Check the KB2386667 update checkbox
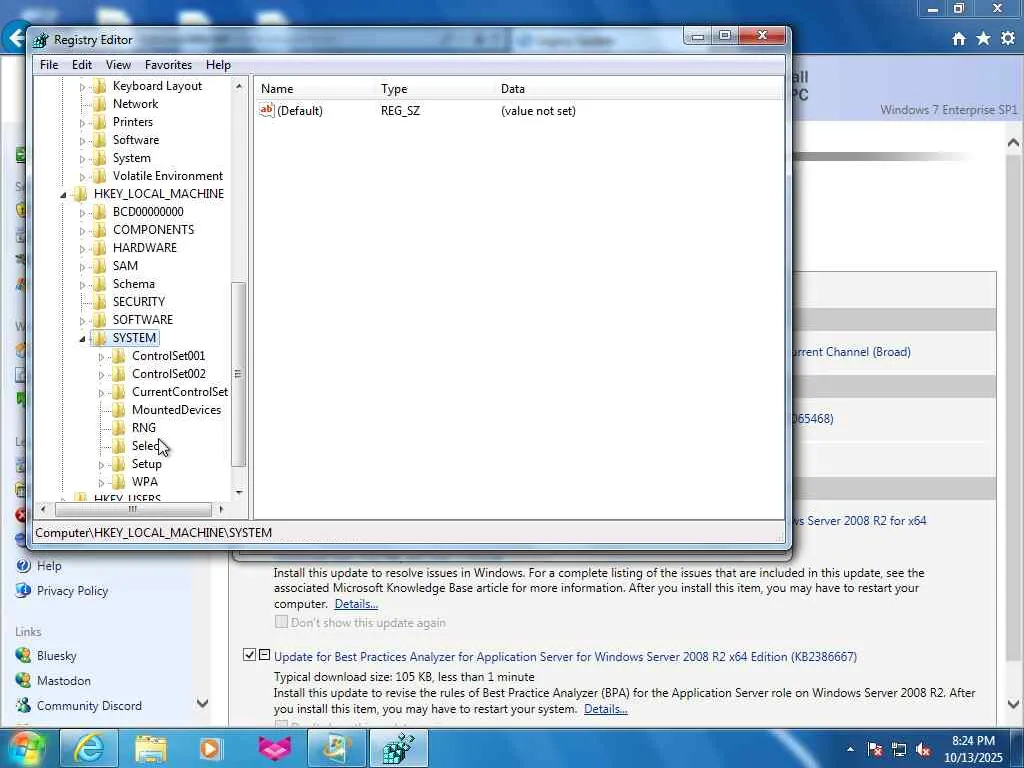Screen dimensions: 1024x768 point(249,654)
